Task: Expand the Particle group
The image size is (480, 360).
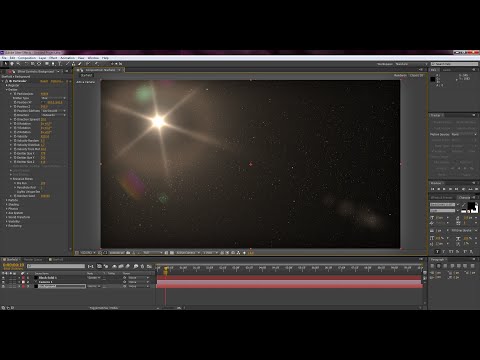Action: click(x=6, y=200)
